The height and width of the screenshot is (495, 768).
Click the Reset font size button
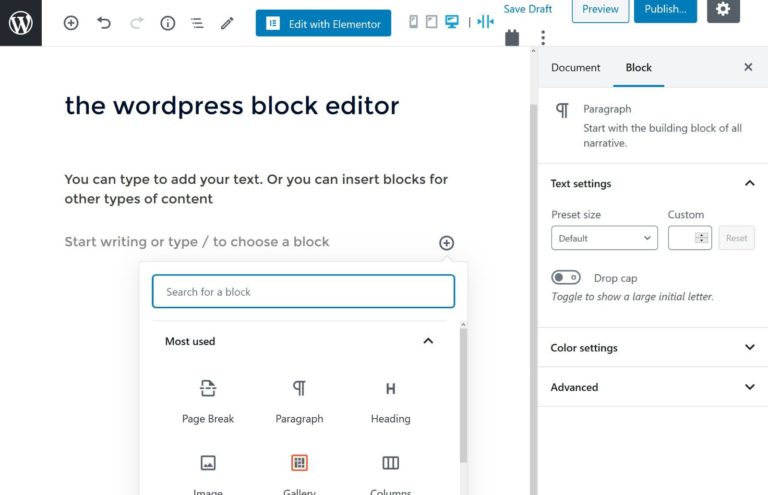(x=736, y=238)
